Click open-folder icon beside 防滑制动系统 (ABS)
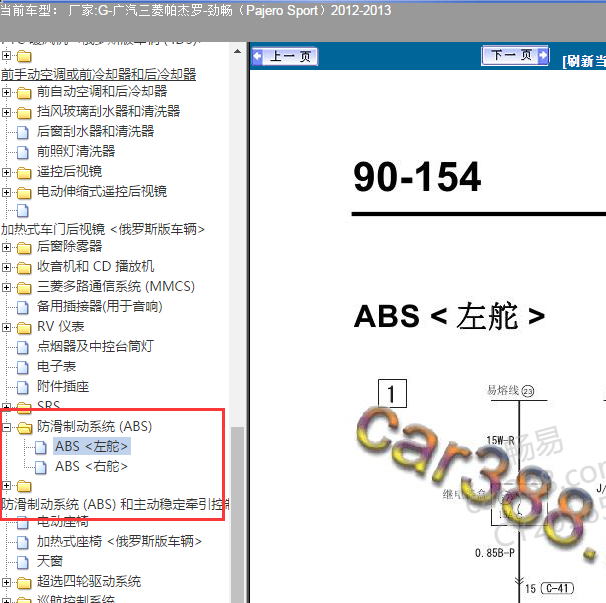606x603 pixels. coord(25,428)
